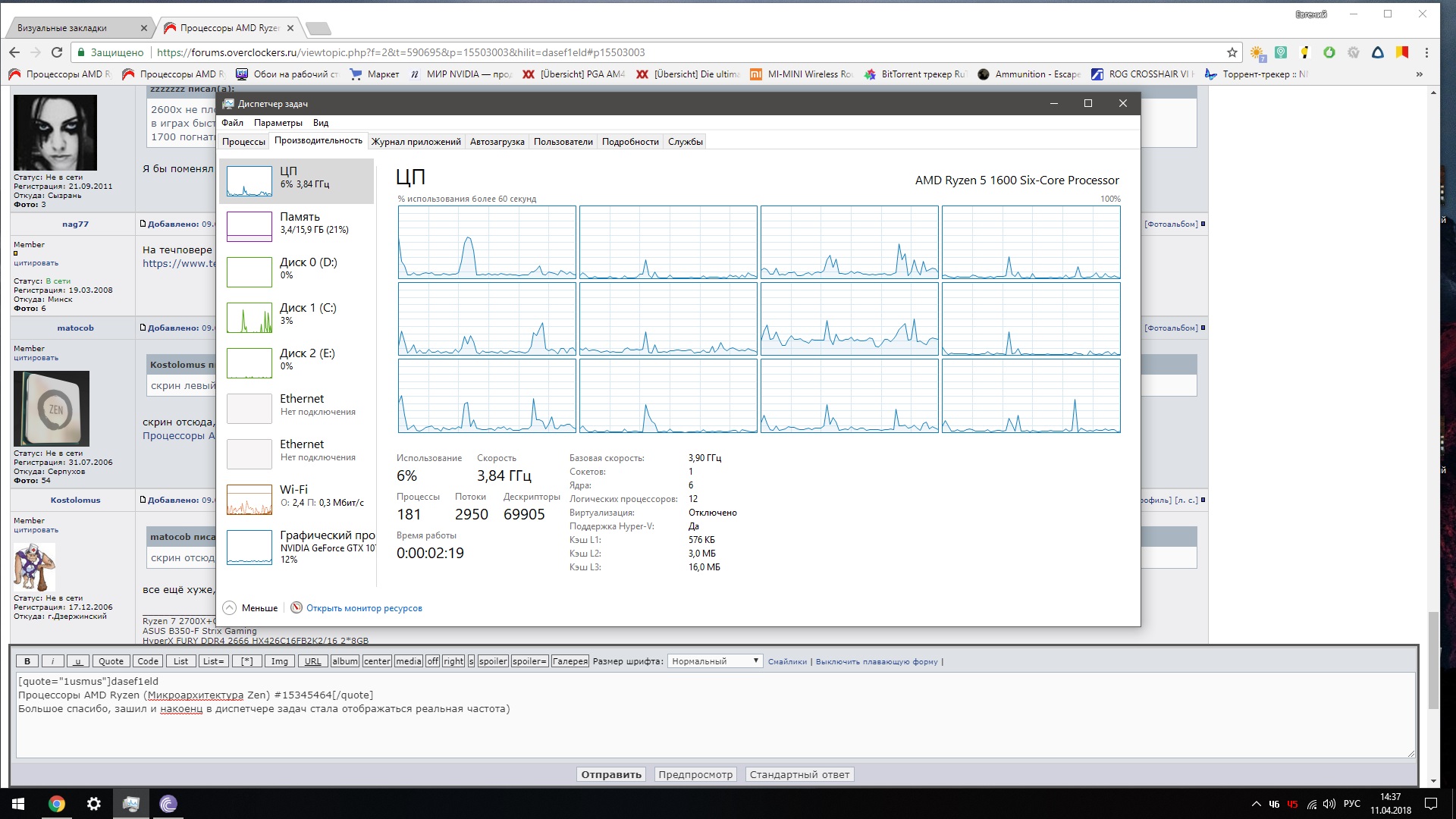1456x819 pixels.
Task: Open the font size dropdown Нормальный
Action: click(714, 661)
